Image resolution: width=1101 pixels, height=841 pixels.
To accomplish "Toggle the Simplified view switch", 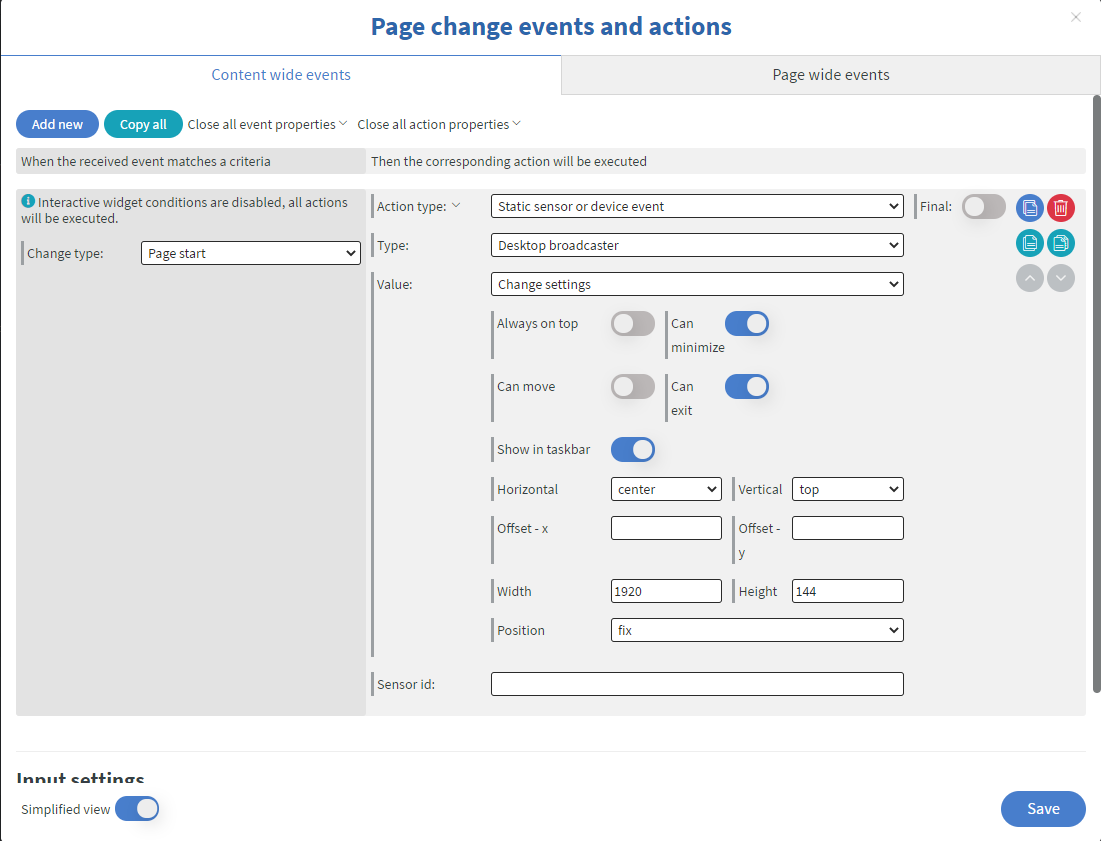I will click(137, 809).
